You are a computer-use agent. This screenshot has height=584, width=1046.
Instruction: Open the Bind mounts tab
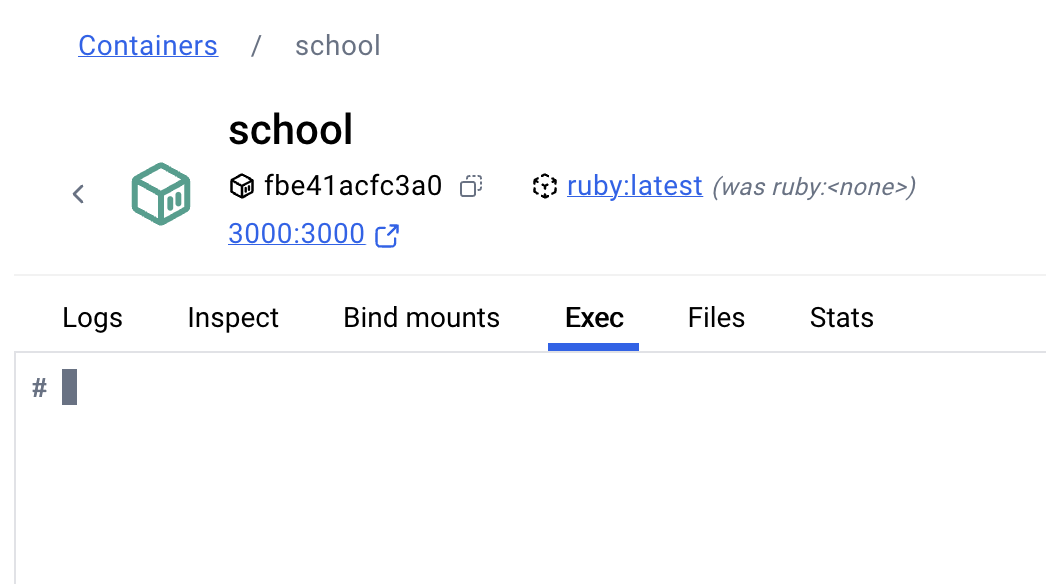(421, 318)
